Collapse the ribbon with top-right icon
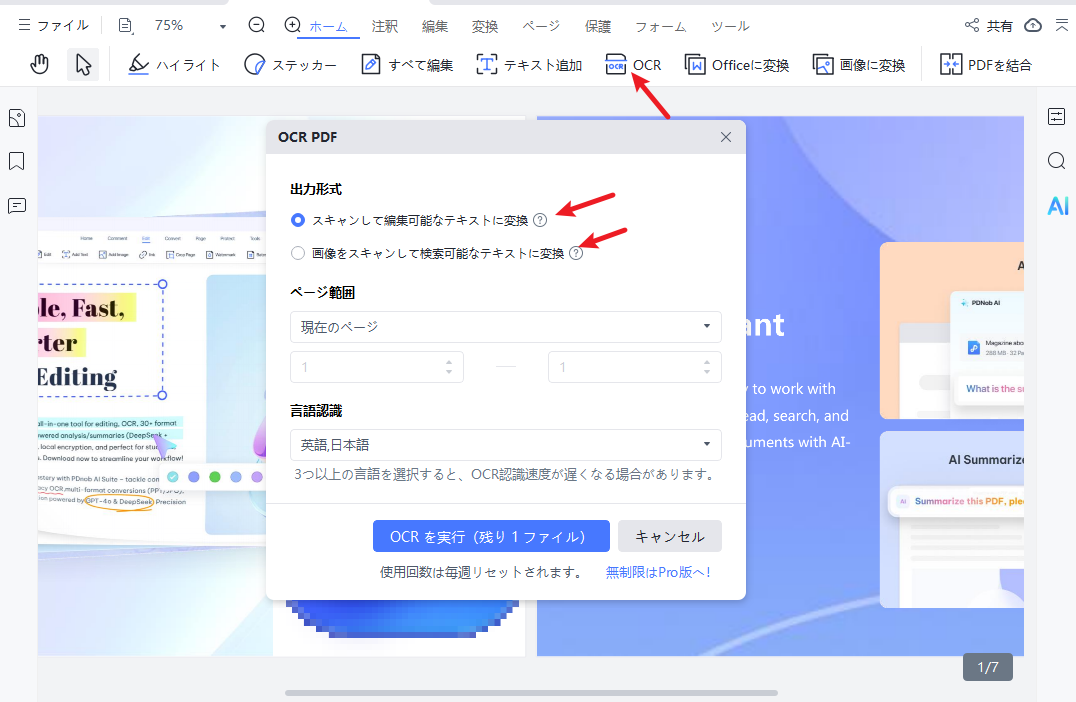Image resolution: width=1076 pixels, height=702 pixels. (x=1062, y=25)
